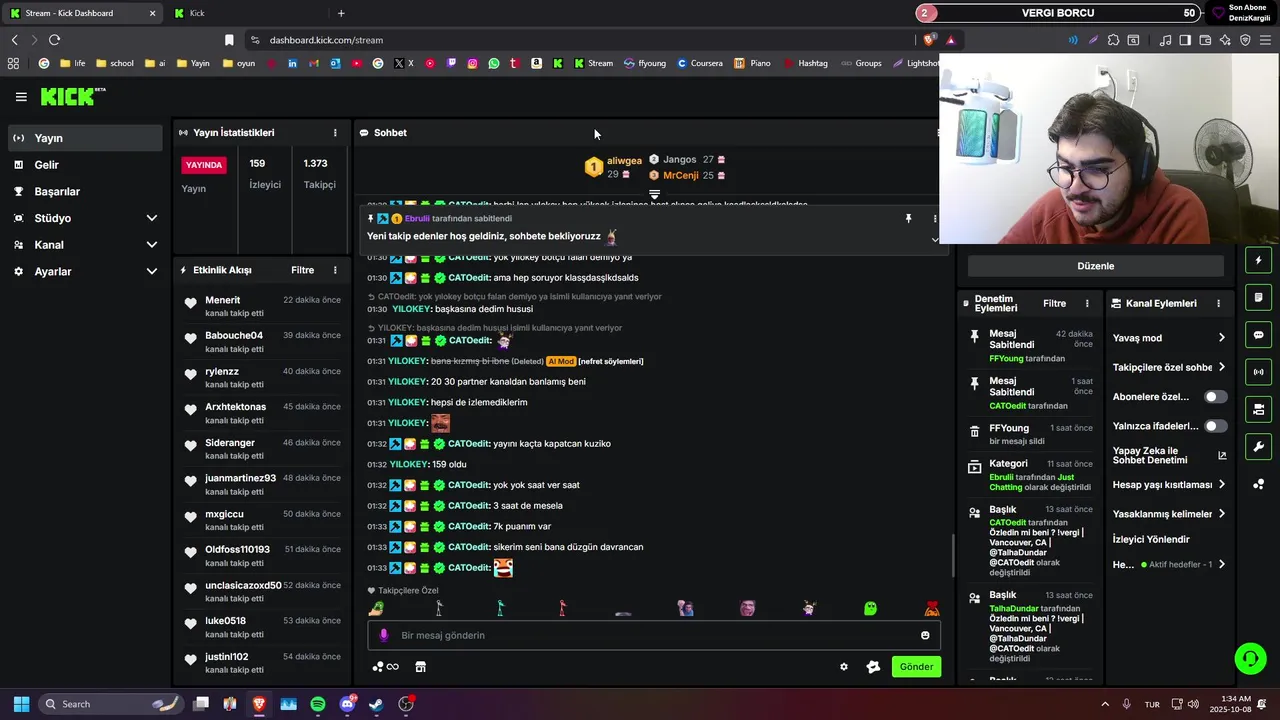Screen dimensions: 1280x720
Task: Click the chat scrollbar
Action: 953,555
